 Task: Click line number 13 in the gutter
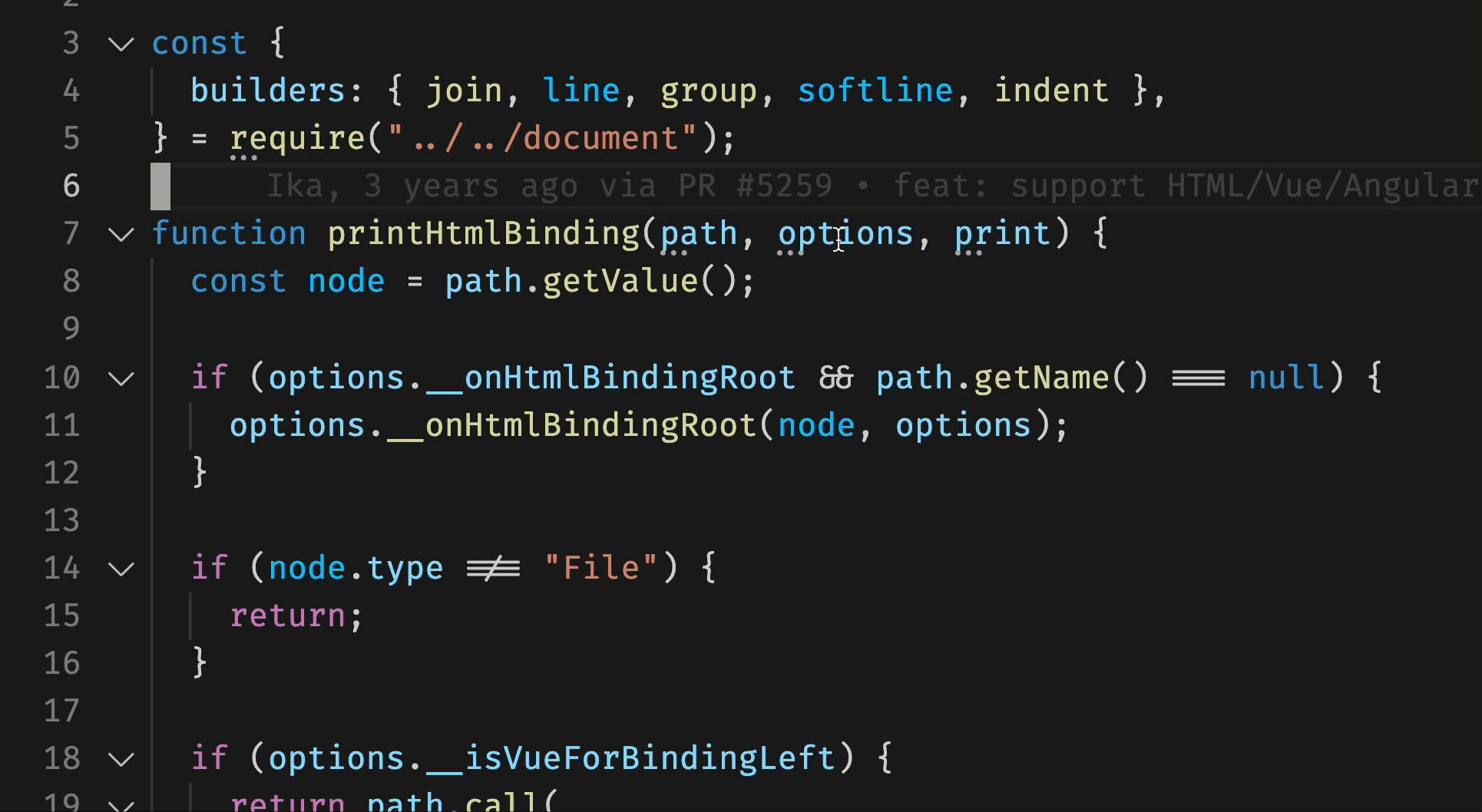coord(61,520)
